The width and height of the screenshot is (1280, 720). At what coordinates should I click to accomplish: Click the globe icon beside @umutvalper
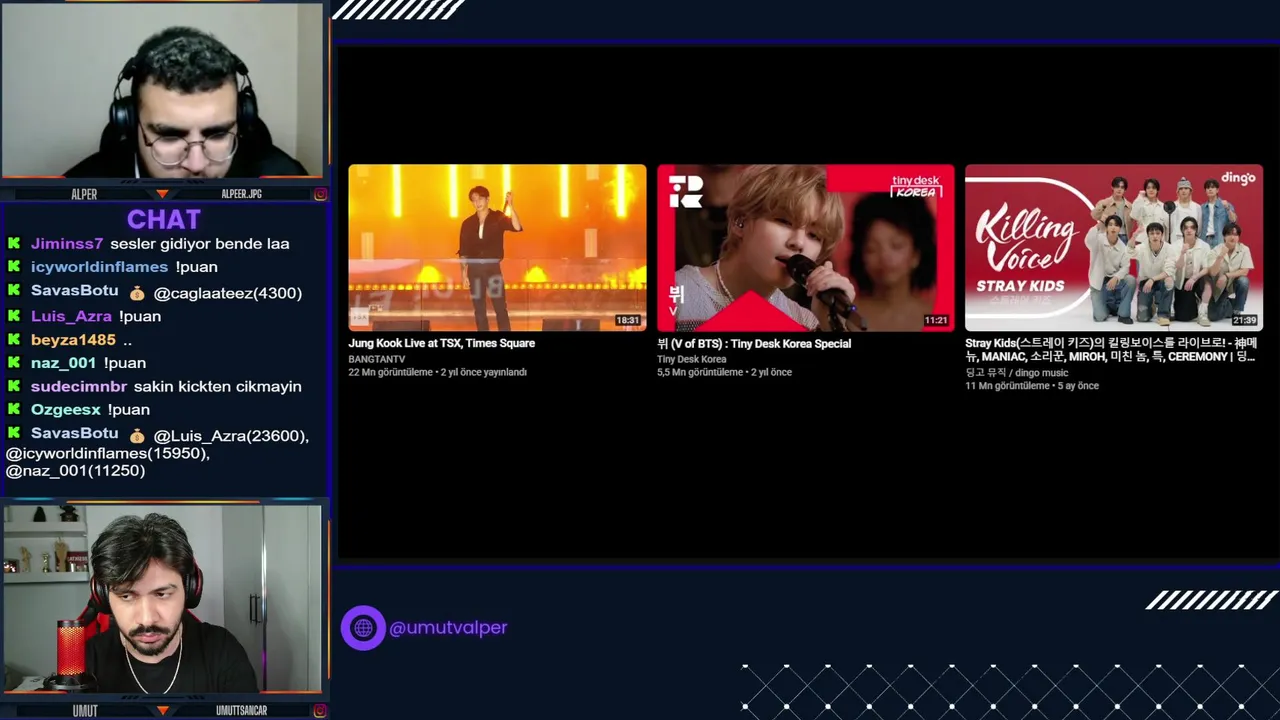[363, 628]
